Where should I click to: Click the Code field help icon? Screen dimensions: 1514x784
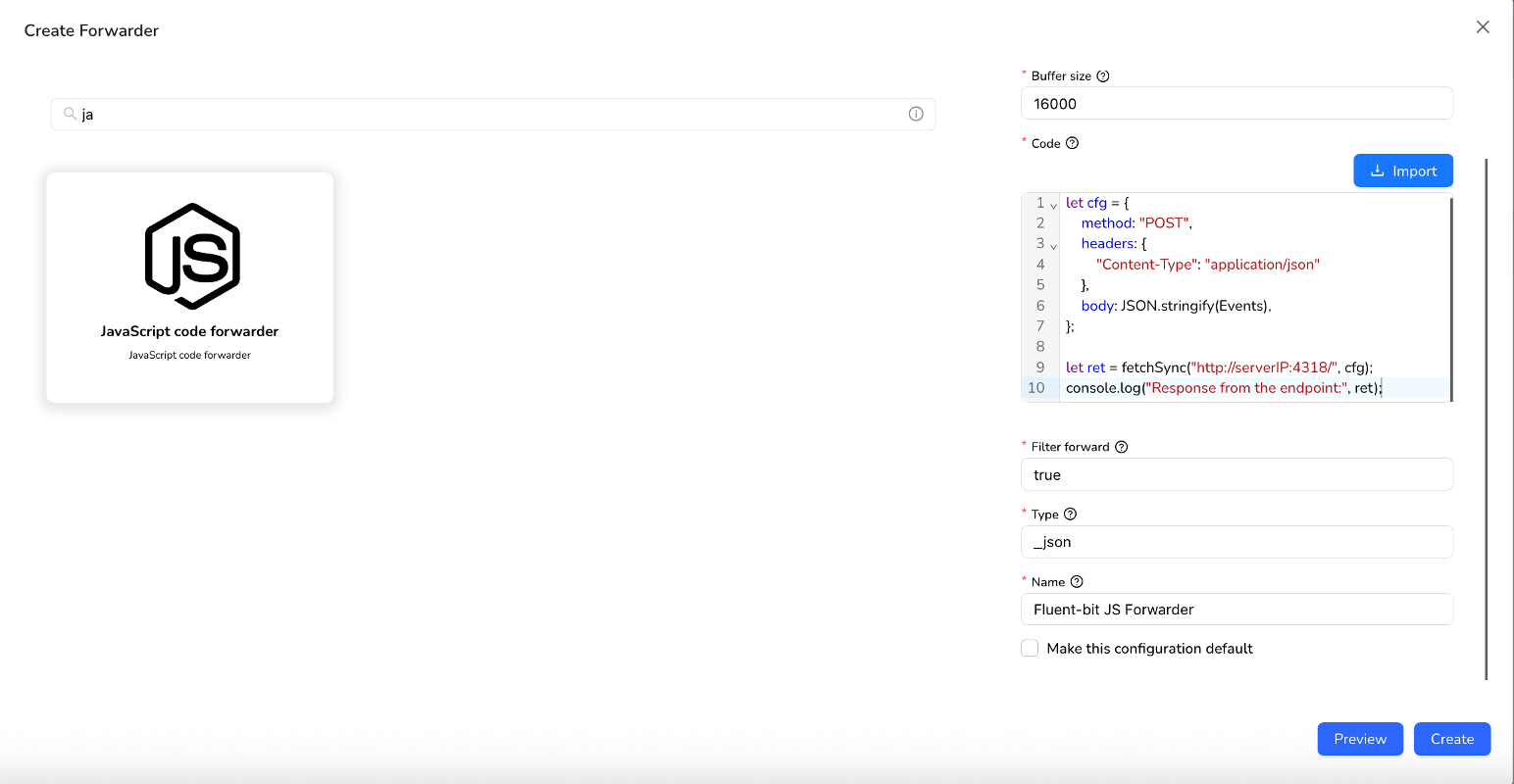click(1072, 143)
